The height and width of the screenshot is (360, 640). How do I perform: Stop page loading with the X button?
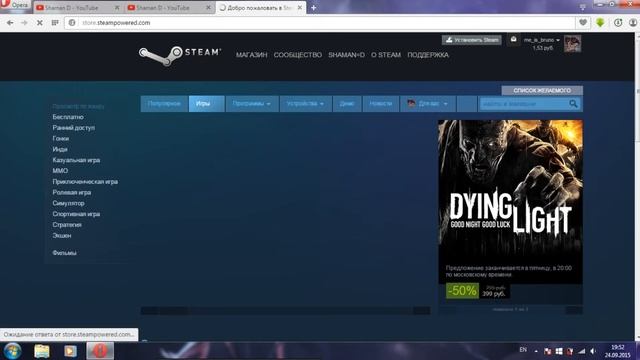click(x=40, y=23)
